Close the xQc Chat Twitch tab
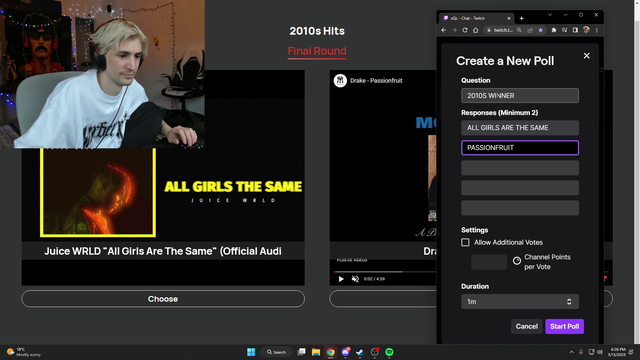The image size is (640, 360). point(509,18)
